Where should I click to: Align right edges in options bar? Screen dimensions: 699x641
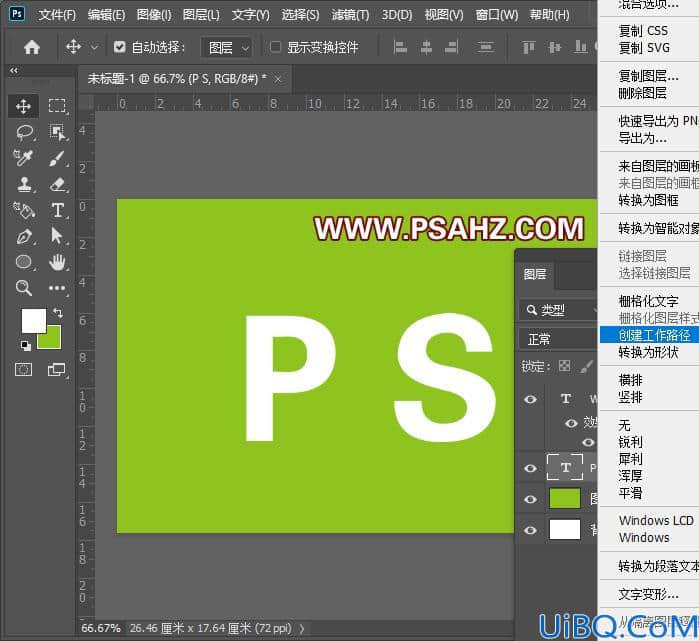point(452,47)
